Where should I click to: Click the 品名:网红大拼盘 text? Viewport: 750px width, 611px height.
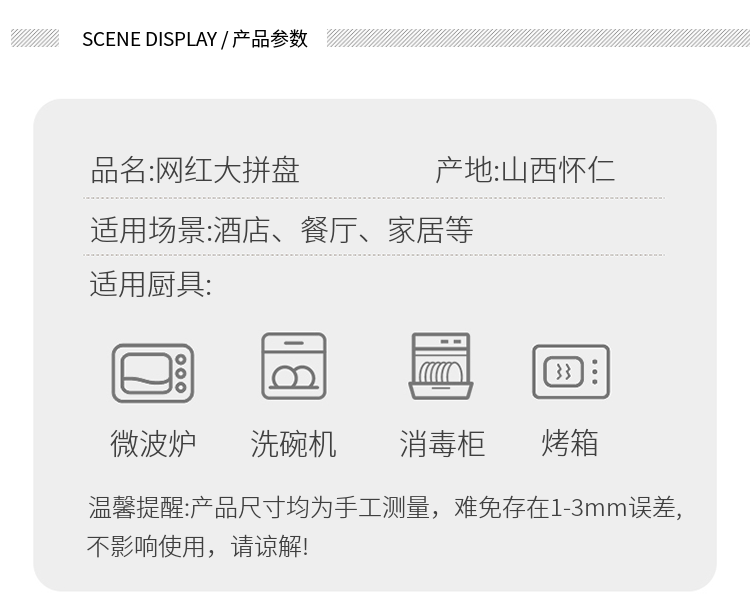pos(195,170)
